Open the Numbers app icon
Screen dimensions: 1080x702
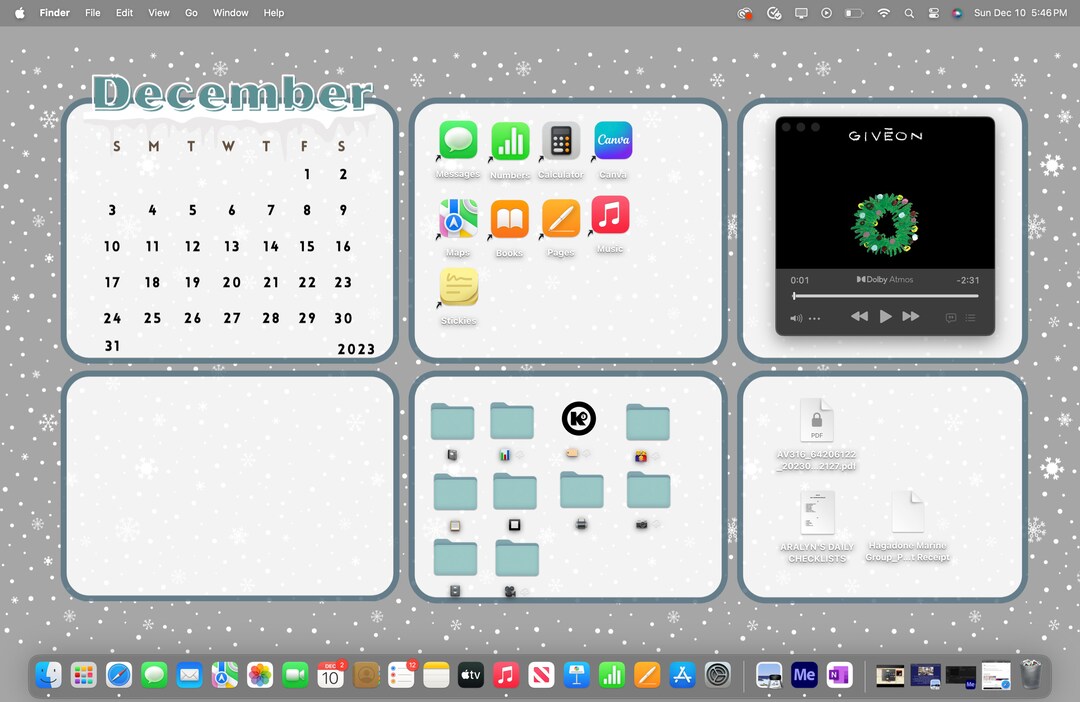[x=509, y=140]
